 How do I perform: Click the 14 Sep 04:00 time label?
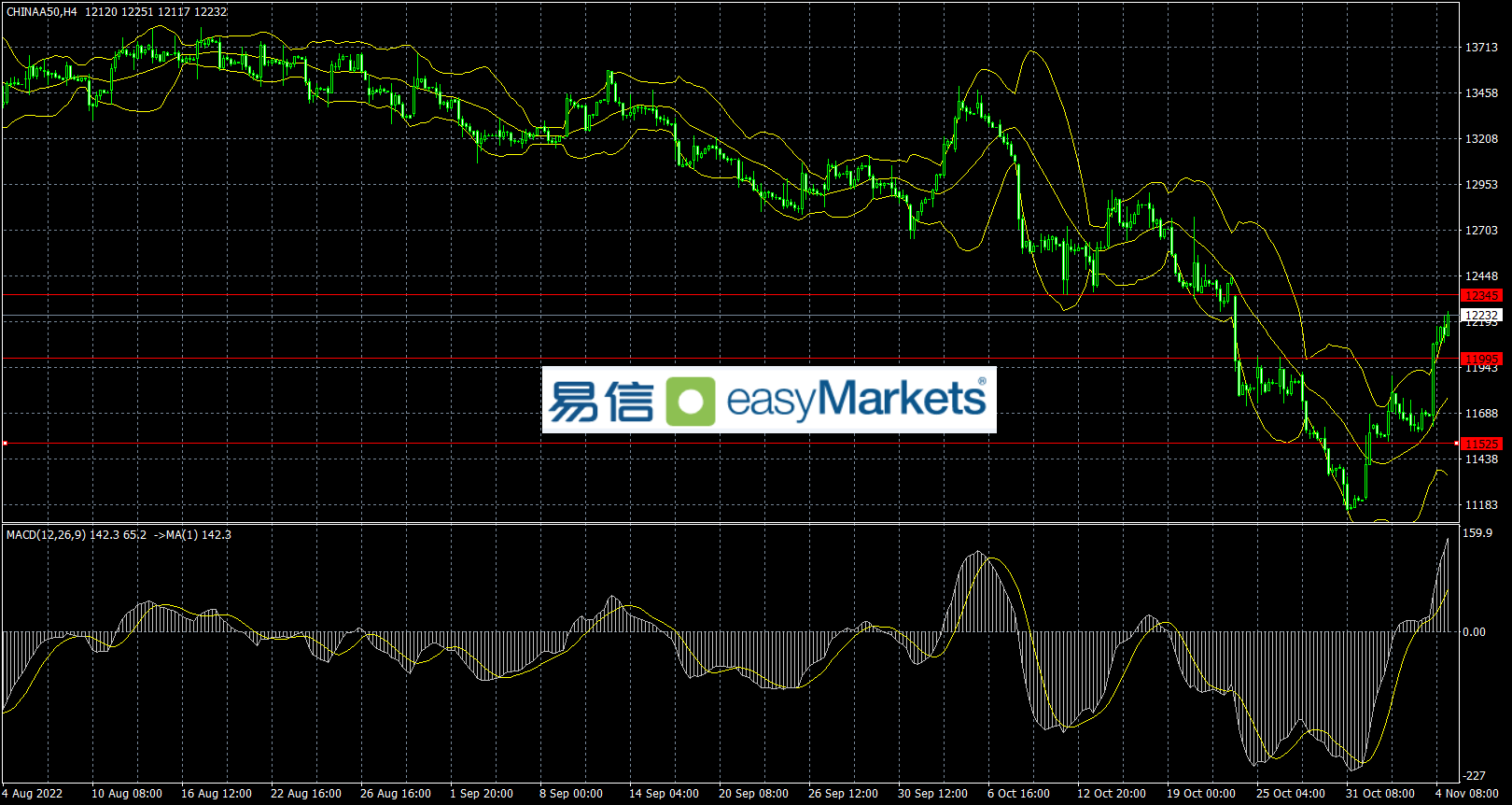664,794
